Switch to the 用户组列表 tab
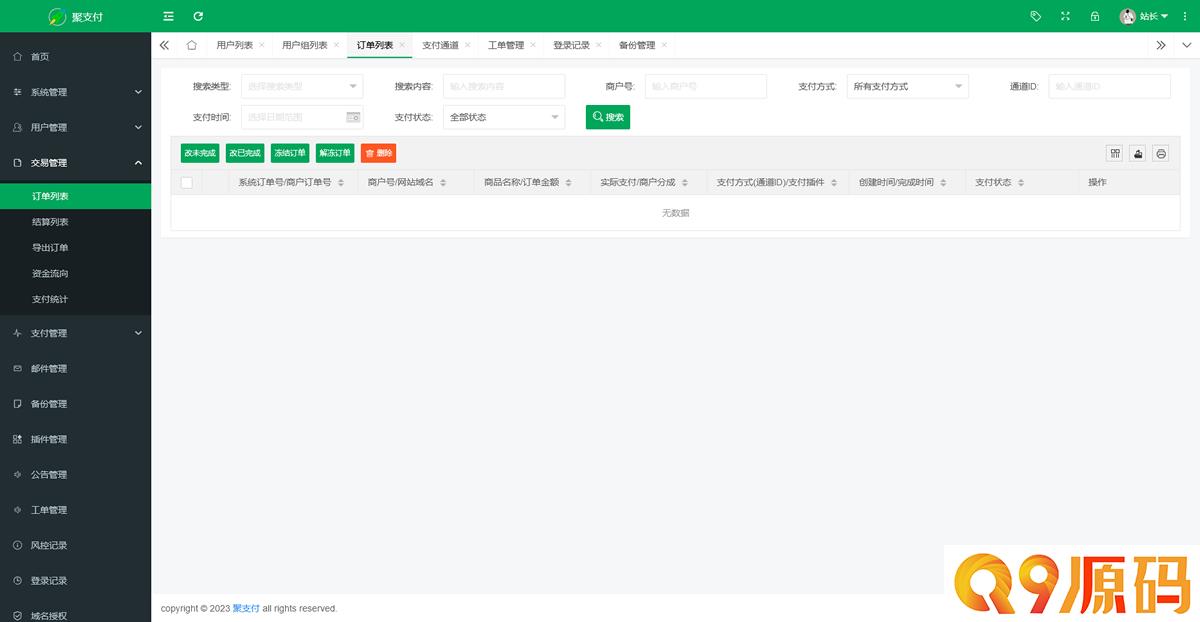 [x=304, y=45]
